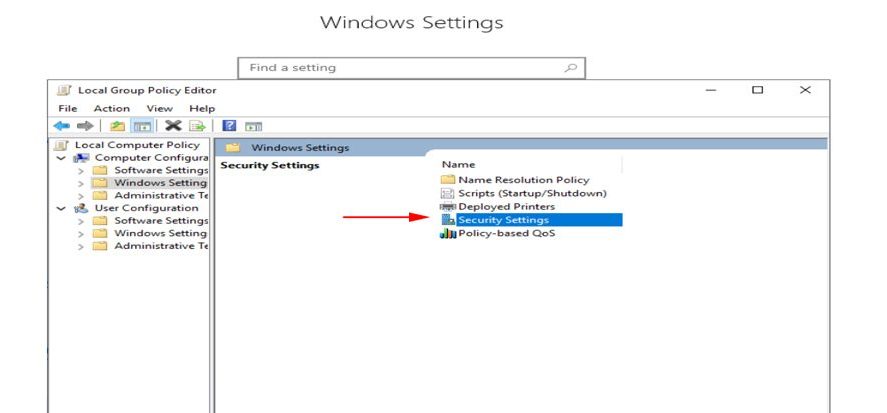Expand Administrative Templates under Computer Configuration
The image size is (887, 413).
(x=81, y=196)
